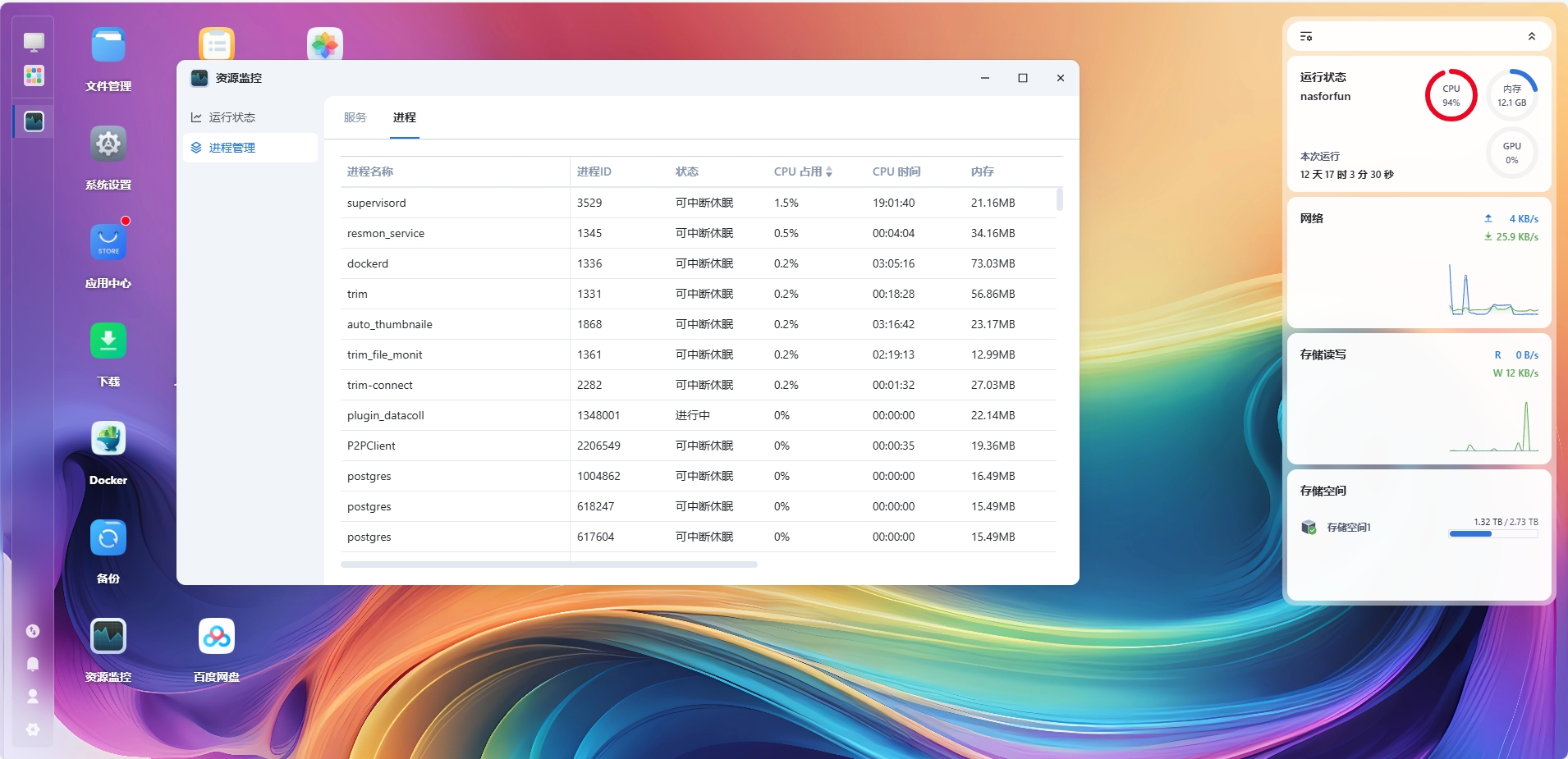Select 进程管理 in the window sidebar
Image resolution: width=1568 pixels, height=759 pixels.
pyautogui.click(x=250, y=148)
